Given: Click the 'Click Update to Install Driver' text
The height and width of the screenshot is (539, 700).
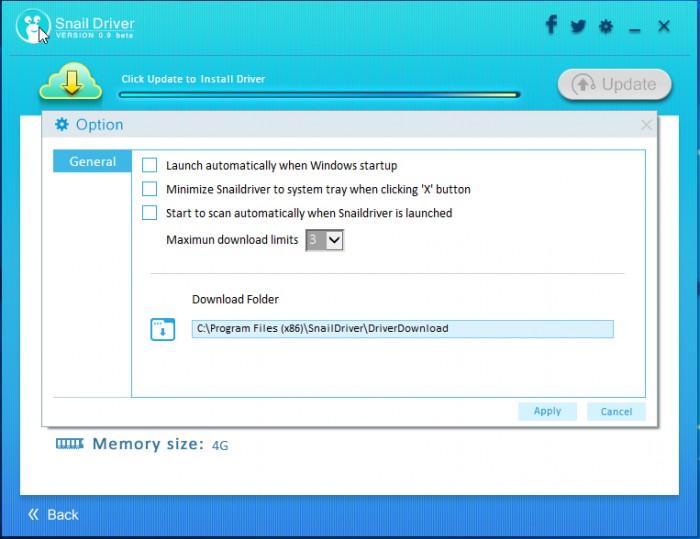Looking at the screenshot, I should point(193,79).
